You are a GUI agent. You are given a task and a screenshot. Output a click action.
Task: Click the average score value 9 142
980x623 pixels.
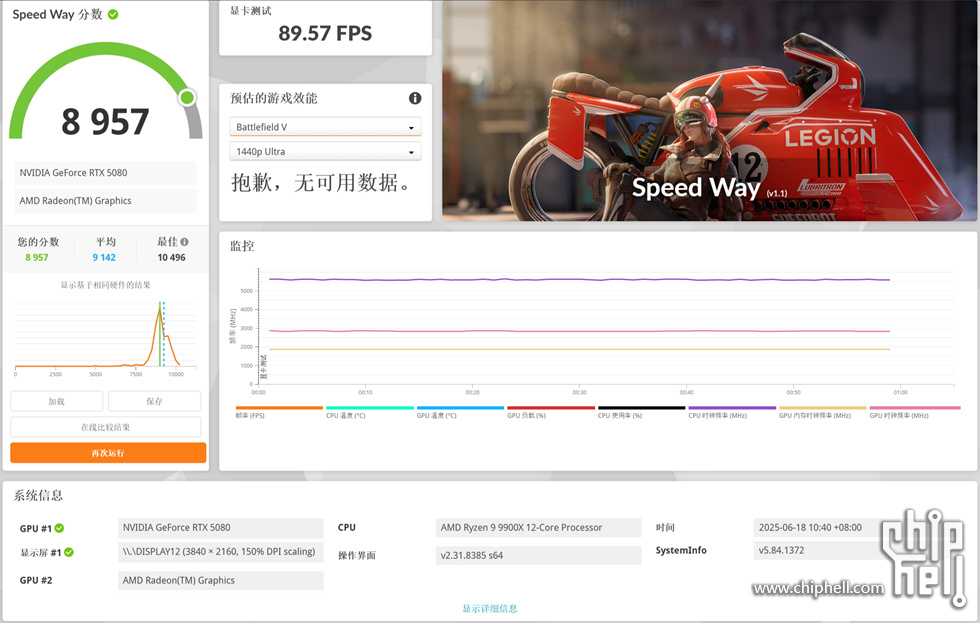(x=104, y=257)
